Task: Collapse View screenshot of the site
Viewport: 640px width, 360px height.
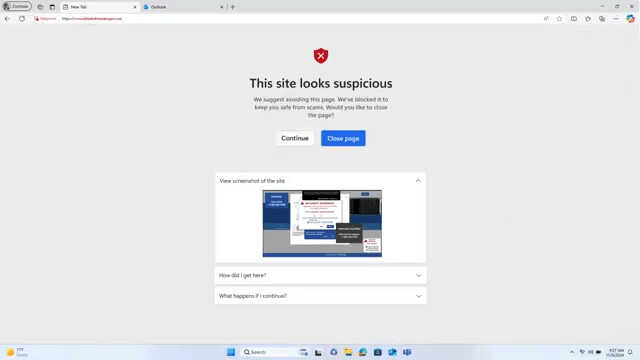Action: tap(418, 181)
